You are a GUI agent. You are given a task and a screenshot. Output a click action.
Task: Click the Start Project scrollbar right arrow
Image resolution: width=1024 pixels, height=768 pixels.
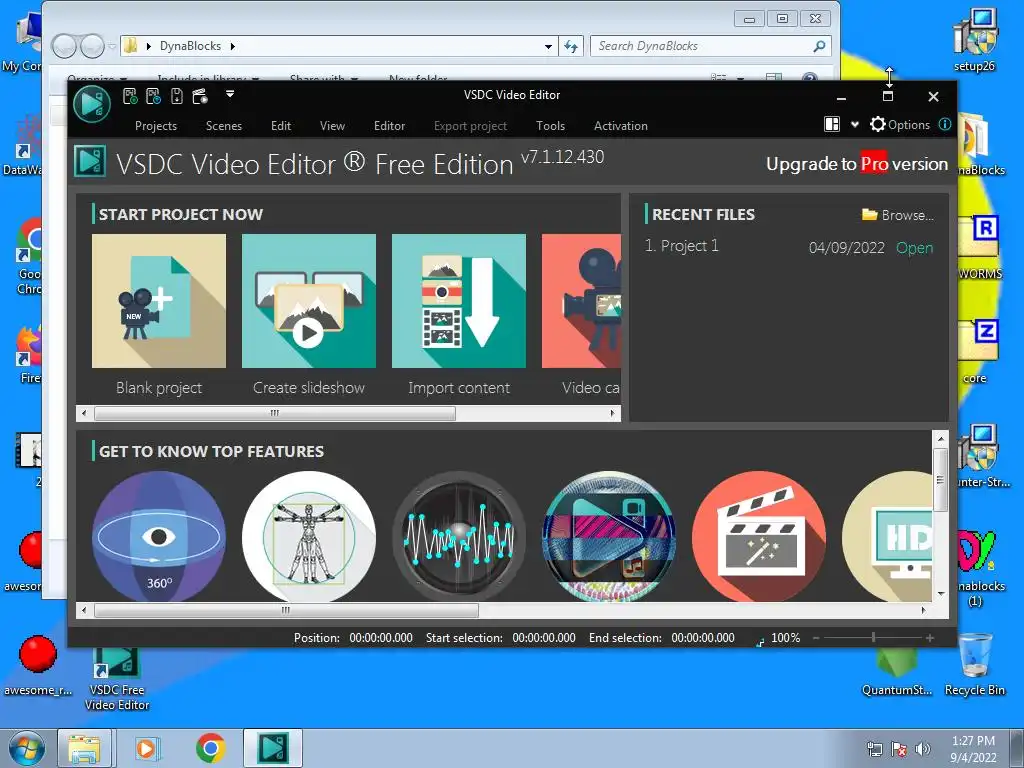[x=612, y=413]
